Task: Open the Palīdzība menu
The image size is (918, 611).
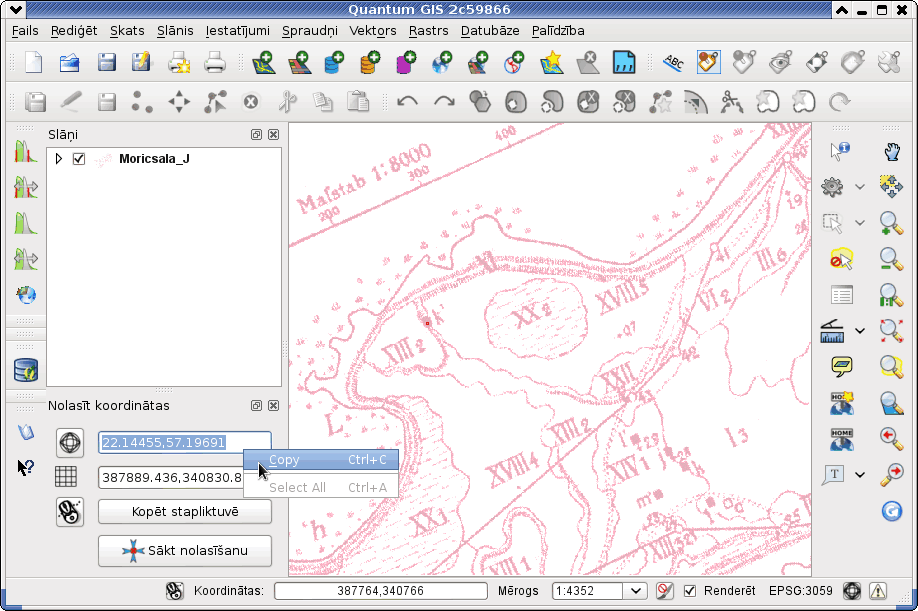Action: pyautogui.click(x=558, y=30)
